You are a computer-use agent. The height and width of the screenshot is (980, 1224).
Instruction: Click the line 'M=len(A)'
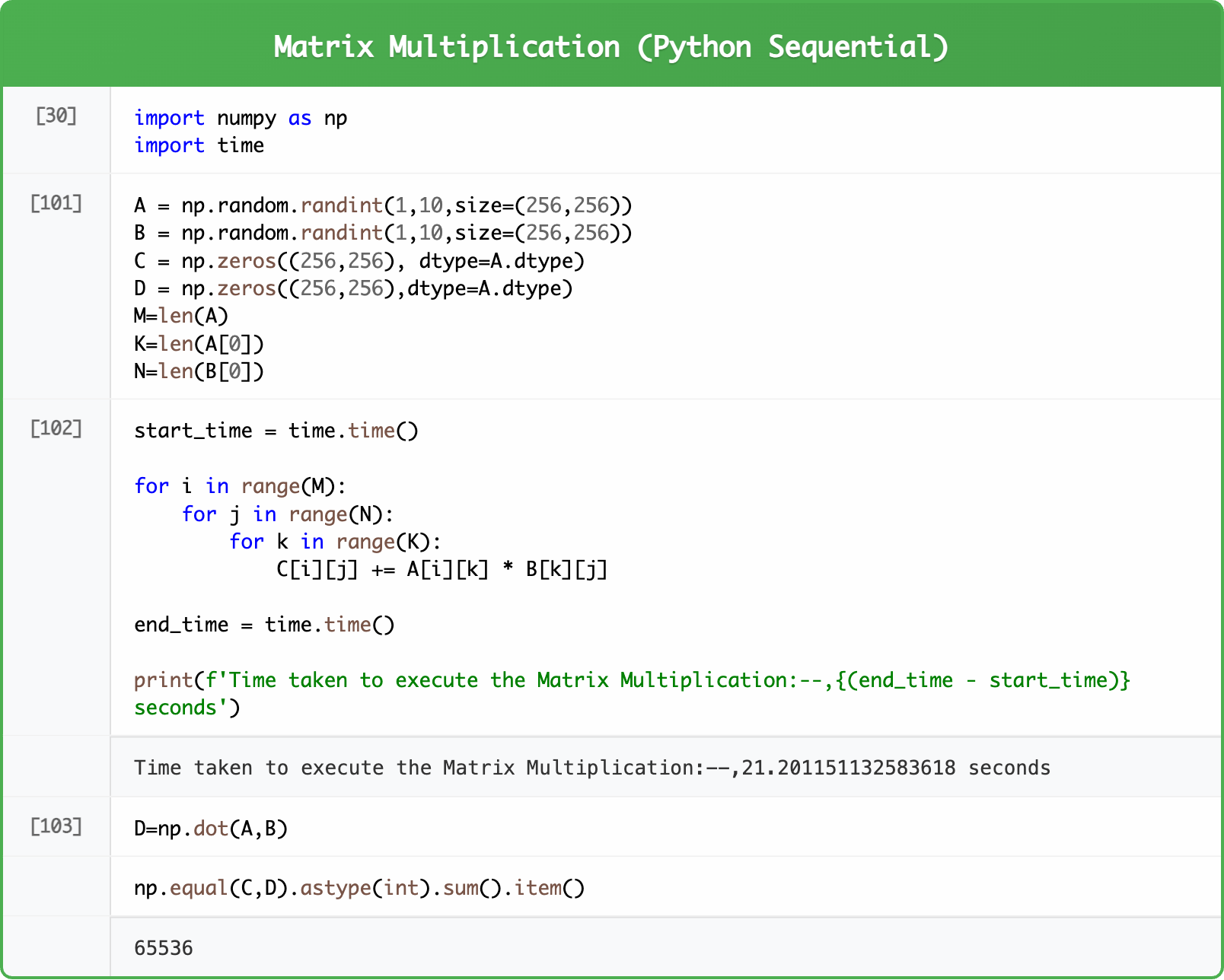tap(181, 316)
